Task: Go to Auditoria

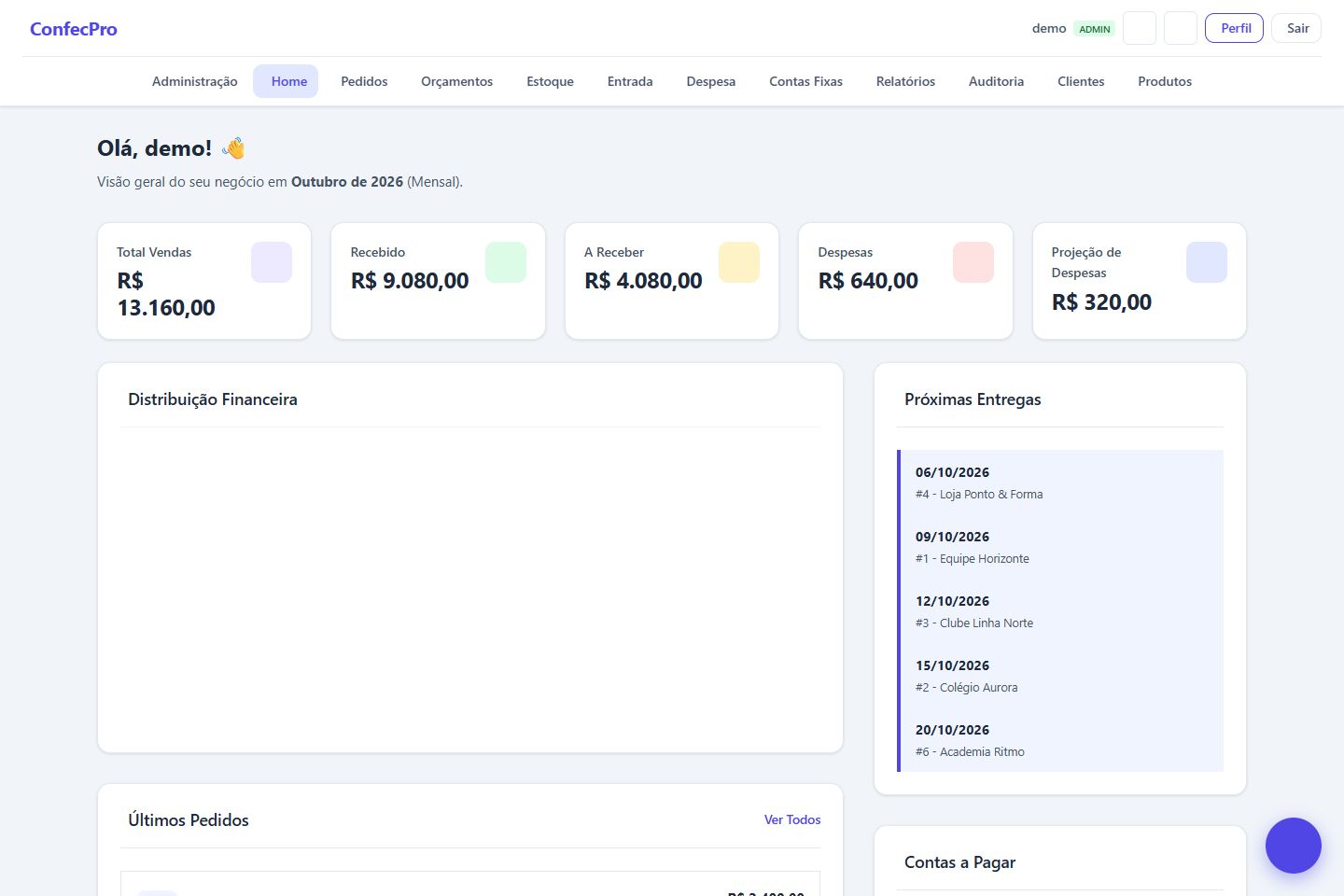Action: pyautogui.click(x=997, y=81)
